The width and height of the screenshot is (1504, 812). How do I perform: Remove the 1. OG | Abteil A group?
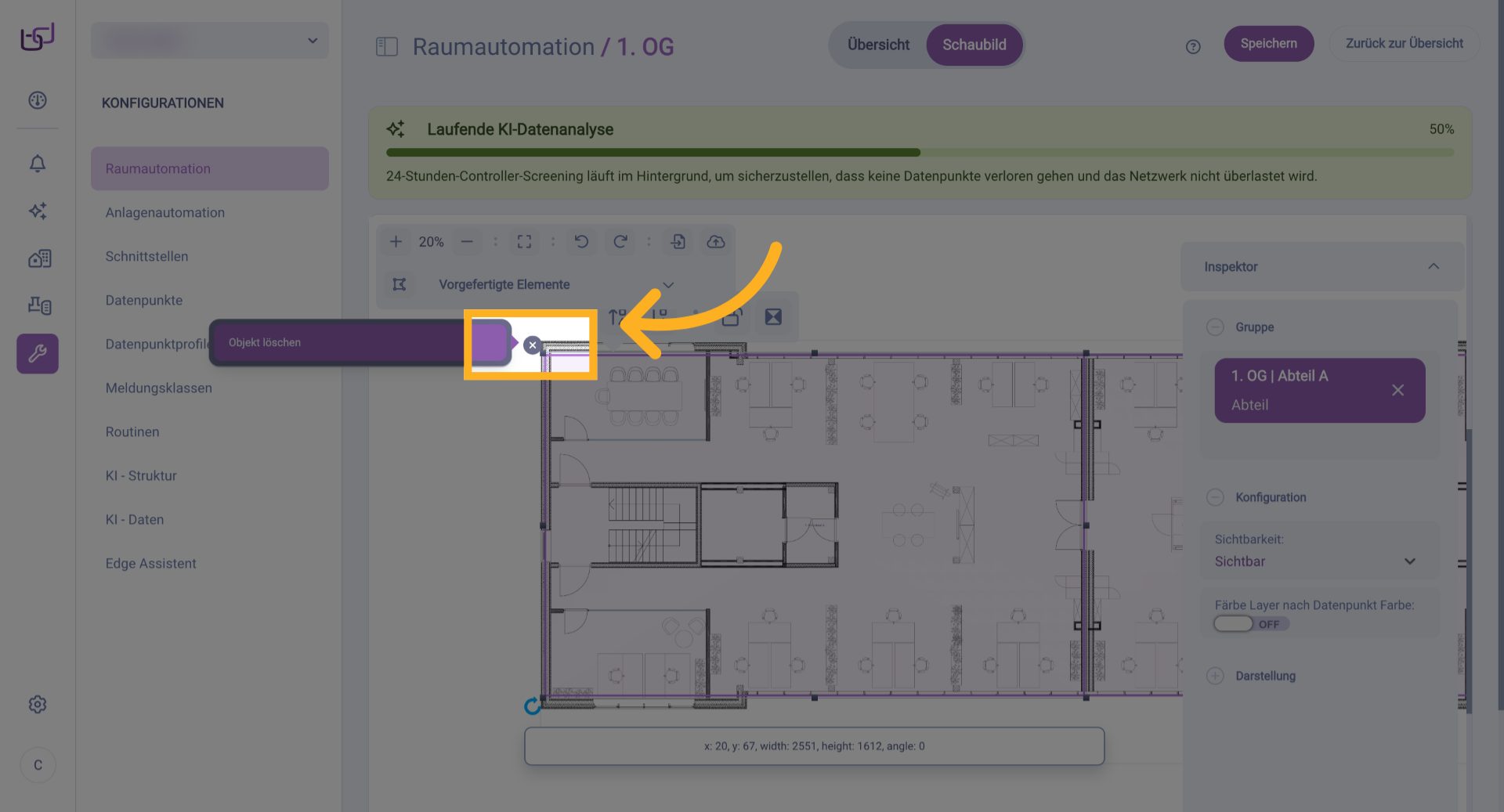1397,390
